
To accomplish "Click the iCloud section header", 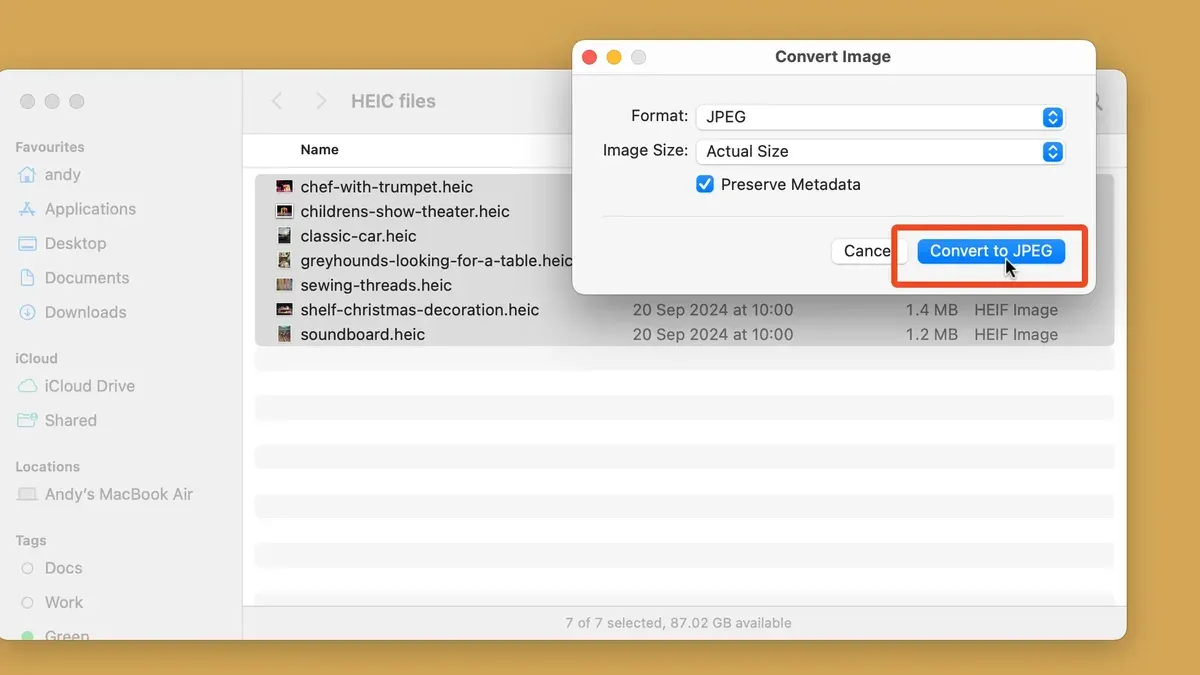I will coord(36,358).
